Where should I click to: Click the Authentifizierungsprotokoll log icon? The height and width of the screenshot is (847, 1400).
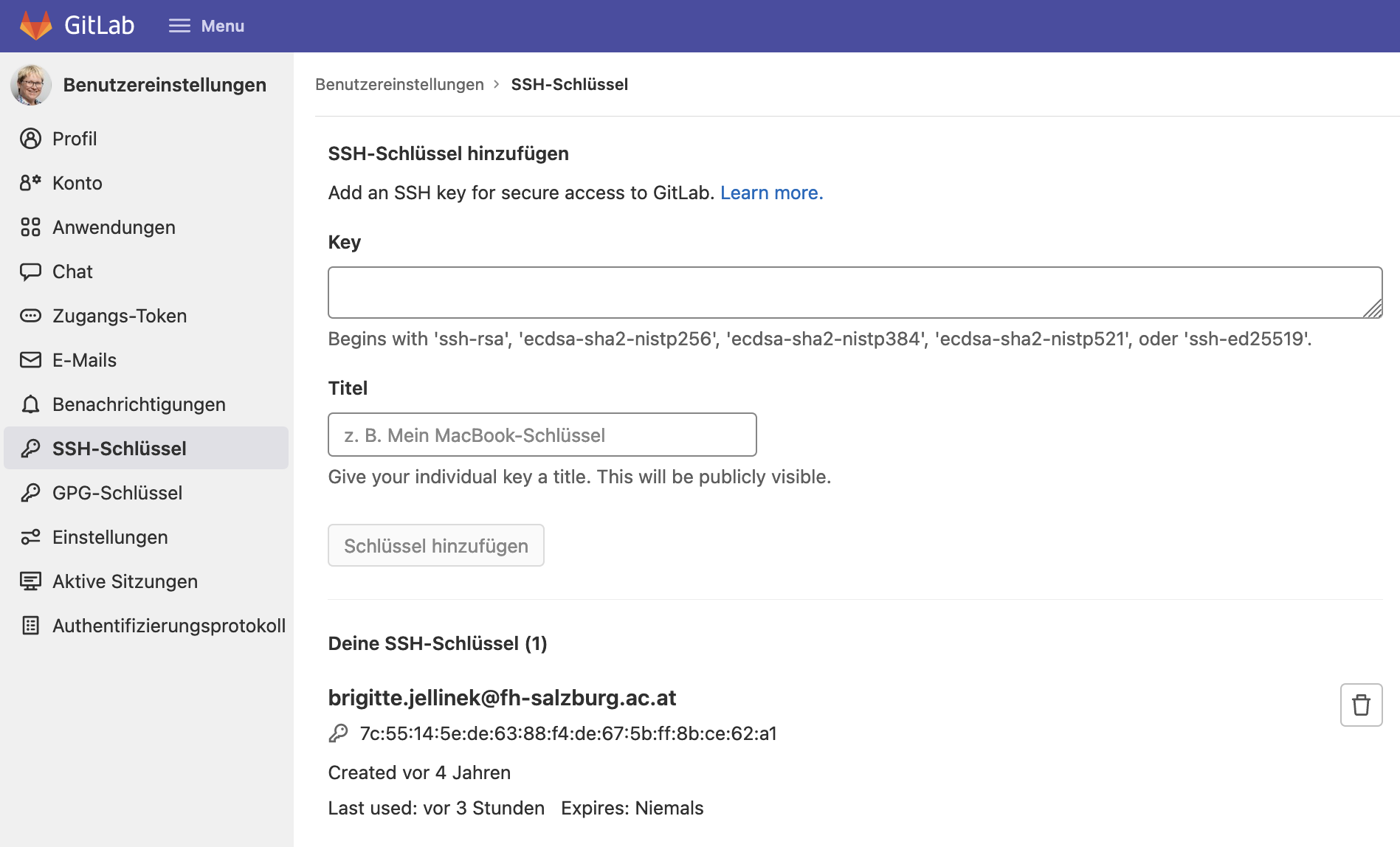(30, 626)
